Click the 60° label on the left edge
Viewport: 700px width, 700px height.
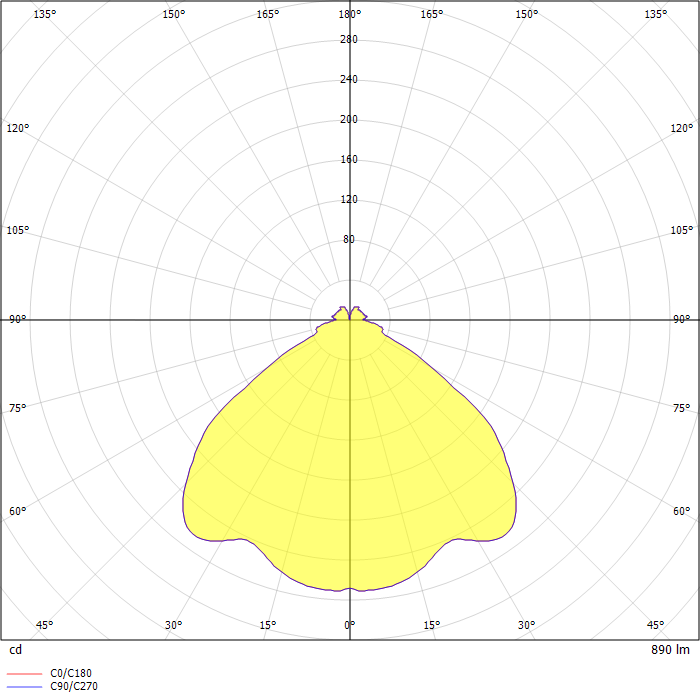pos(17,511)
